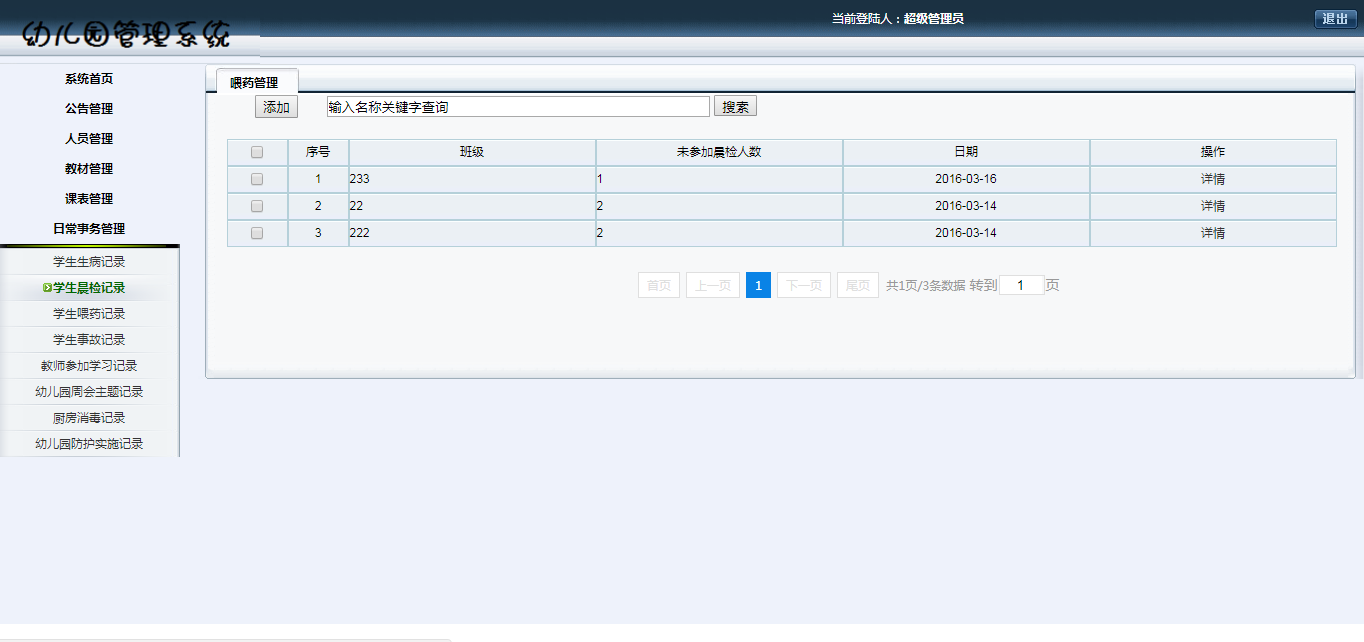Image resolution: width=1364 pixels, height=642 pixels.
Task: Open 学生生病记录 in the sidebar
Action: click(89, 262)
